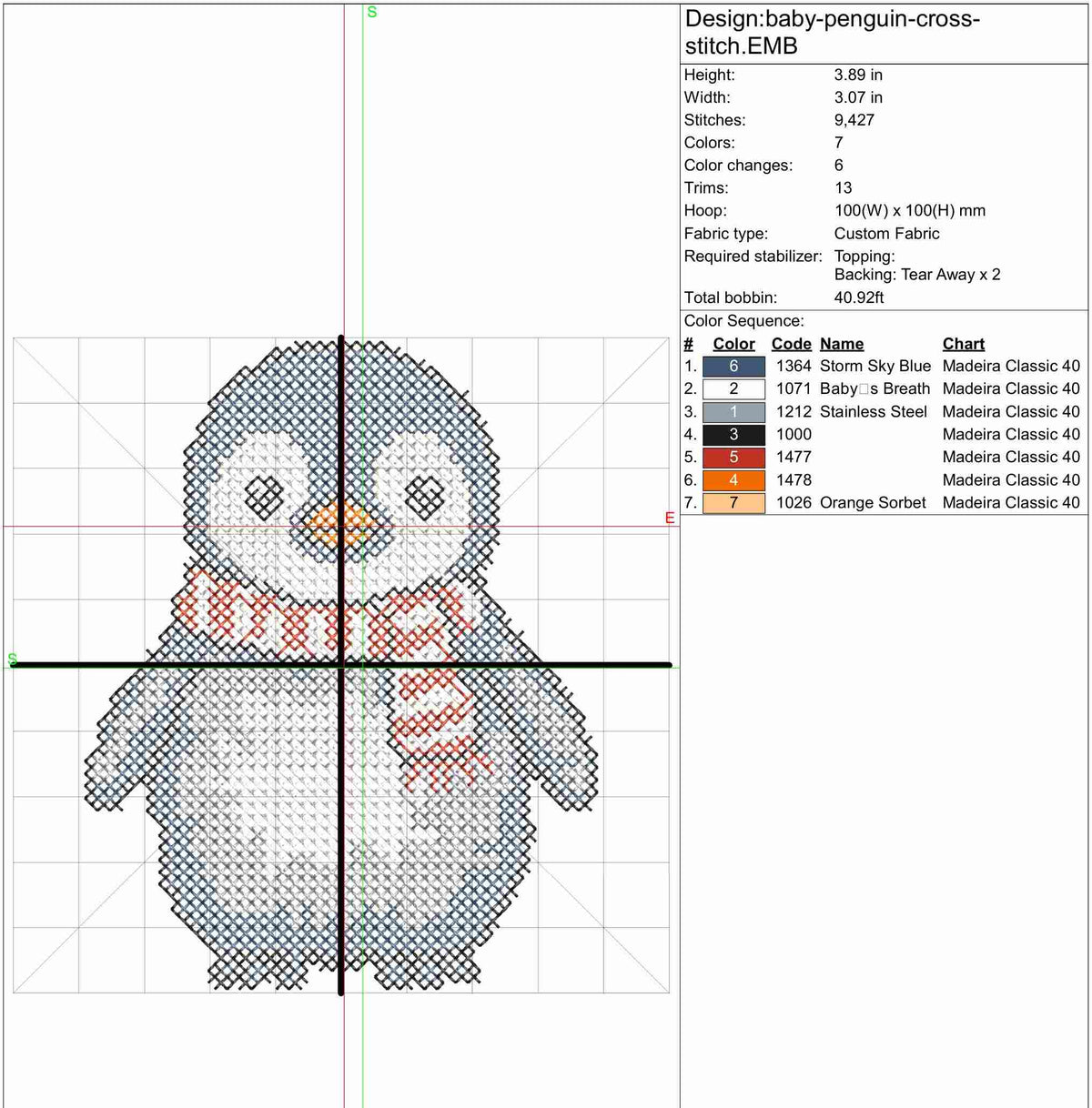Click thread code 1364

(x=794, y=366)
